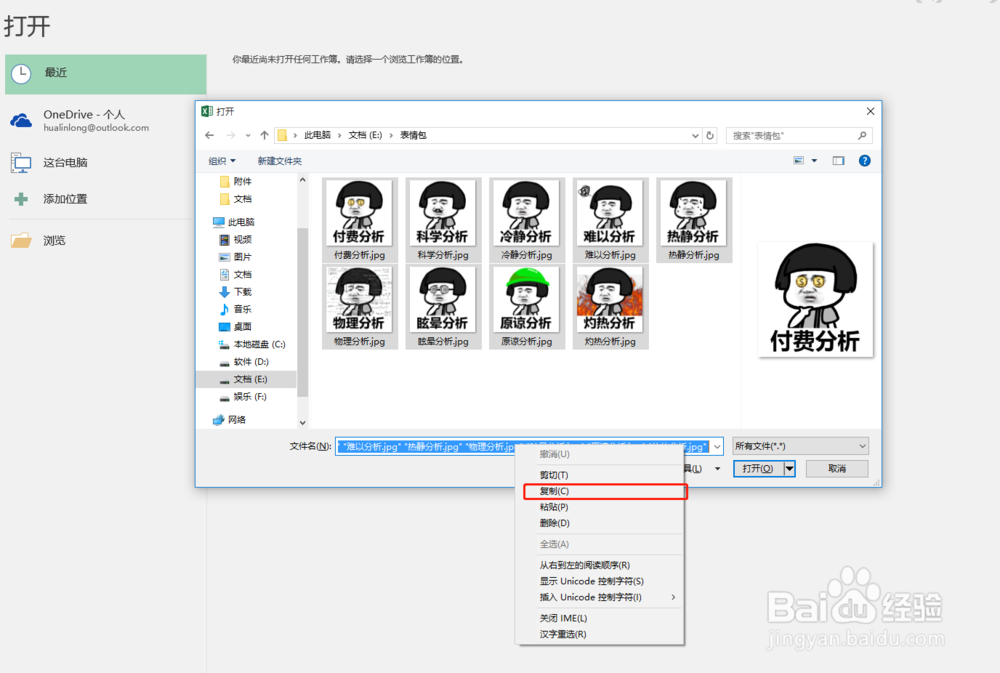Click the Forward arrow in the Open dialog
Screen dimensions: 1000x673
click(231, 135)
